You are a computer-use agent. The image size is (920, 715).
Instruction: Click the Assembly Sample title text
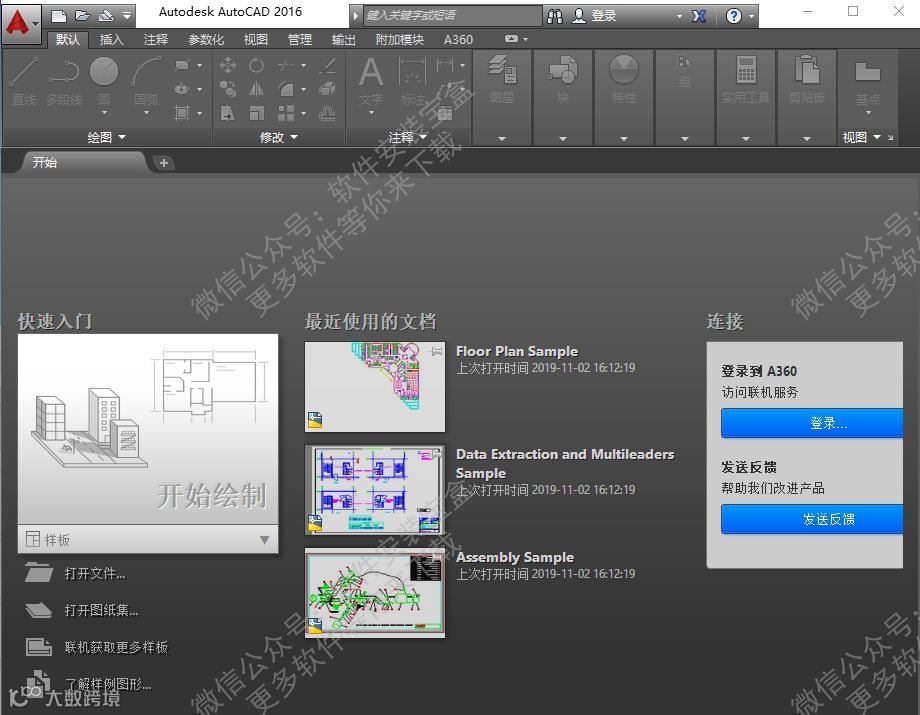coord(515,557)
